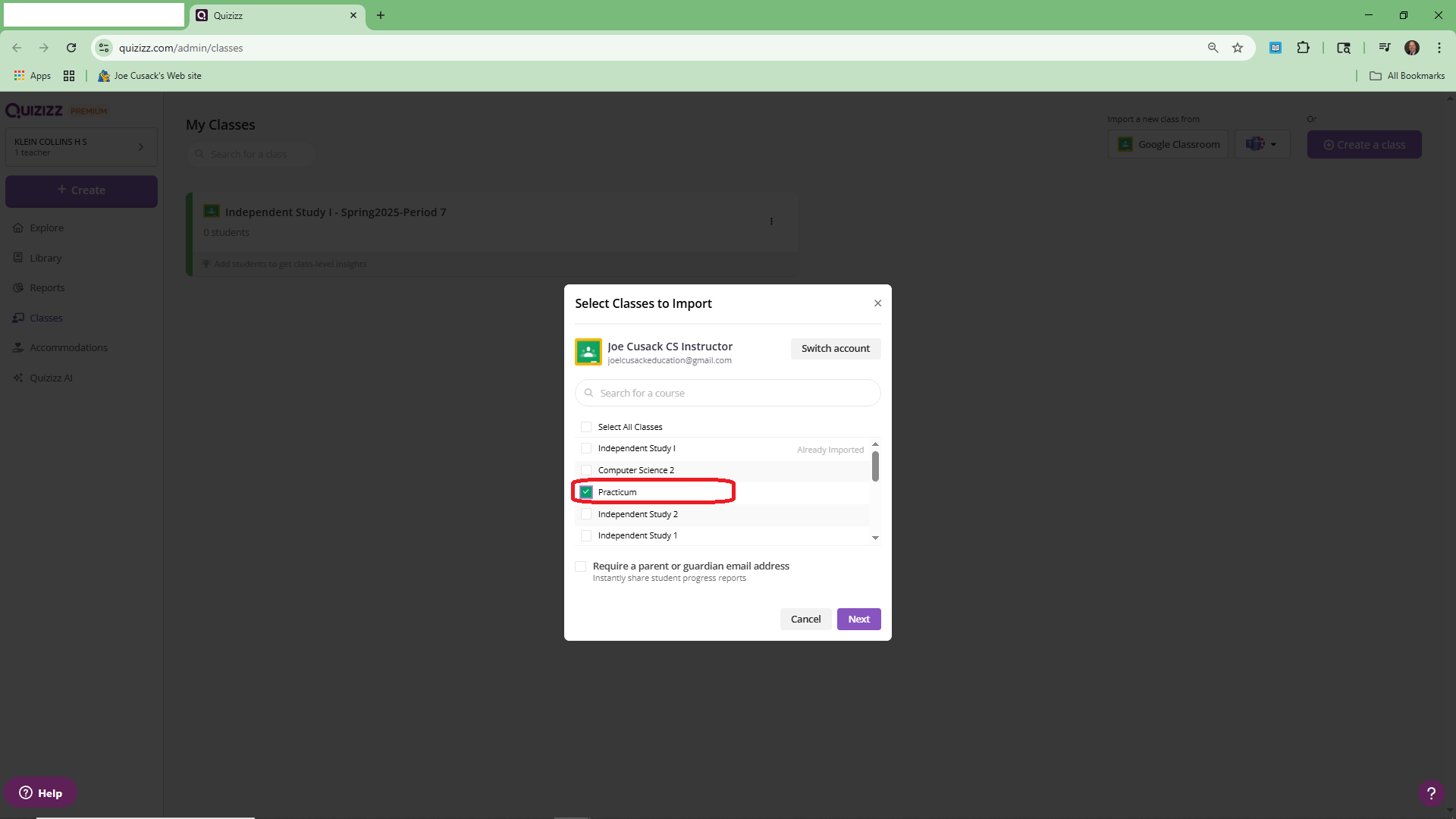Image resolution: width=1456 pixels, height=819 pixels.
Task: Uncheck the Practicum class checkbox
Action: (x=586, y=492)
